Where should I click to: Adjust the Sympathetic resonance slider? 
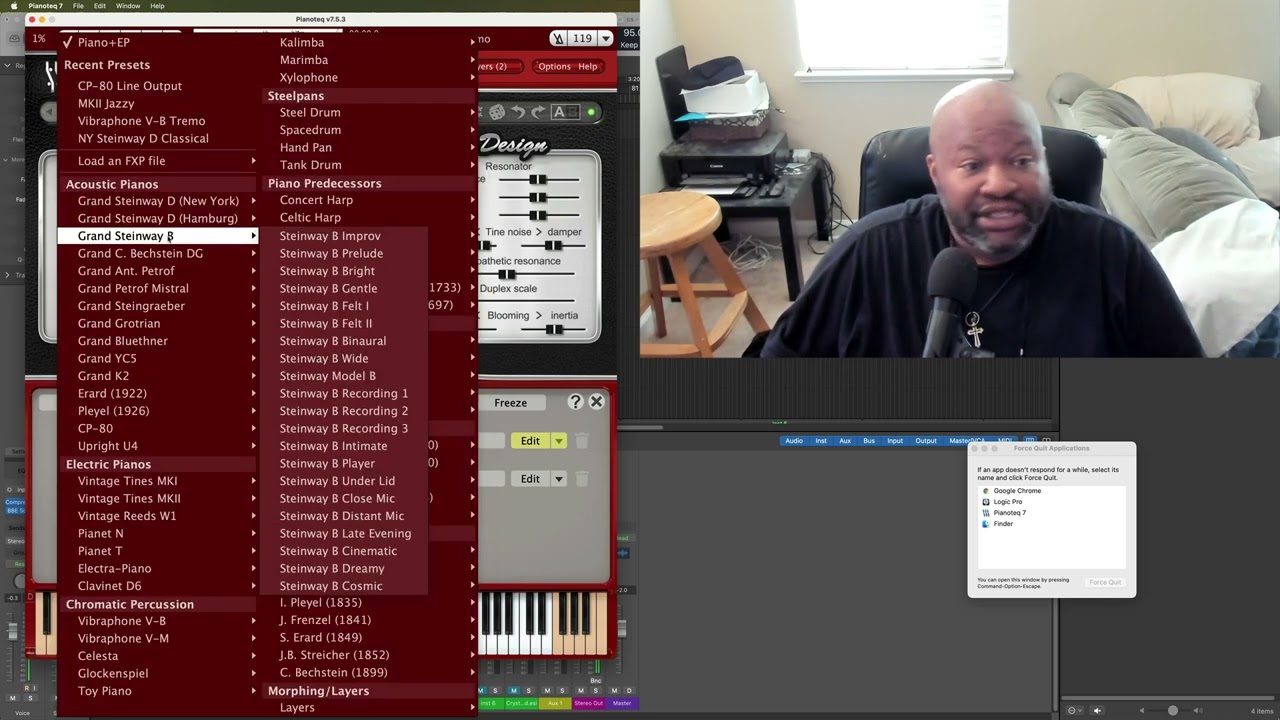(x=507, y=274)
